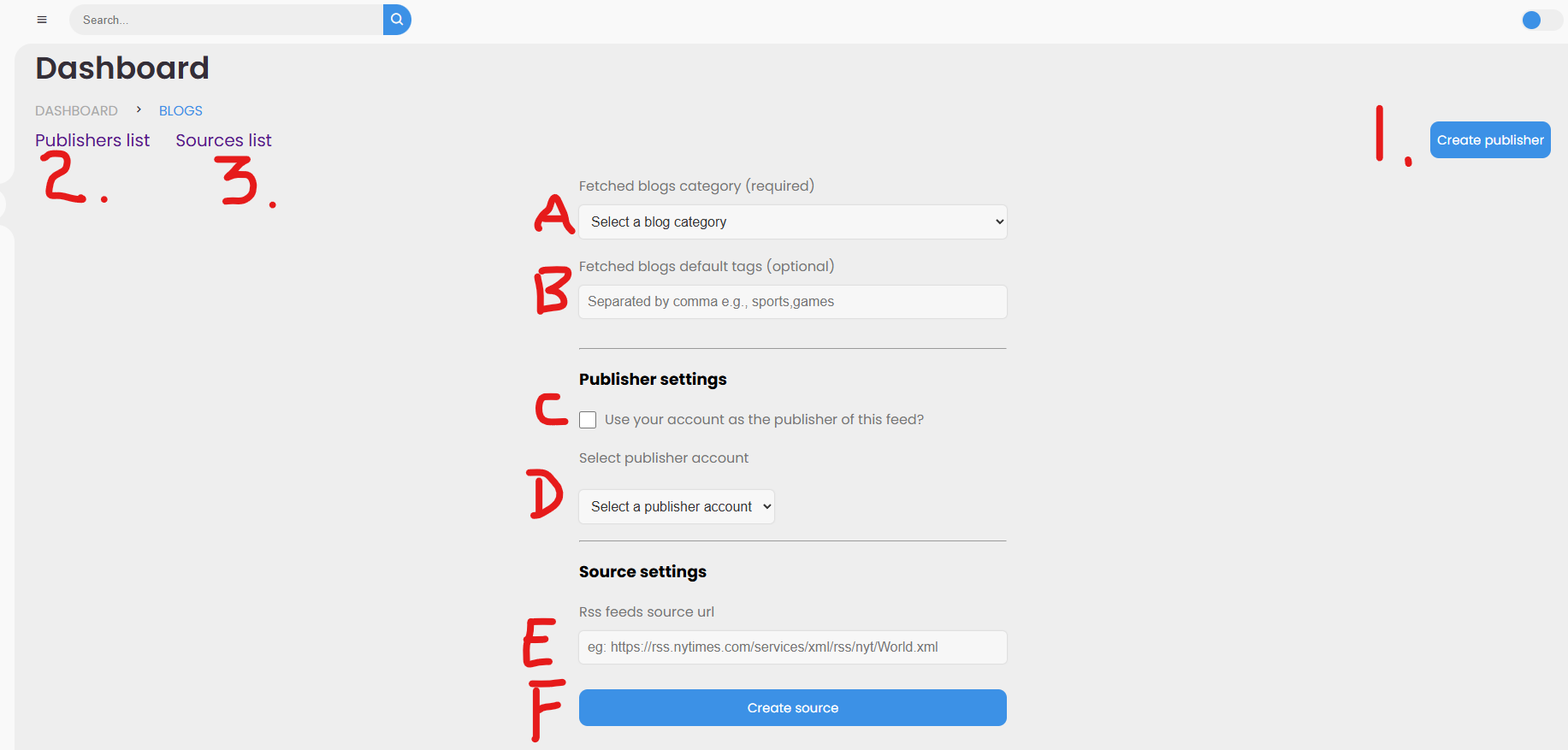
Task: Click the 'Use your account as the publisher' label text
Action: 764,419
